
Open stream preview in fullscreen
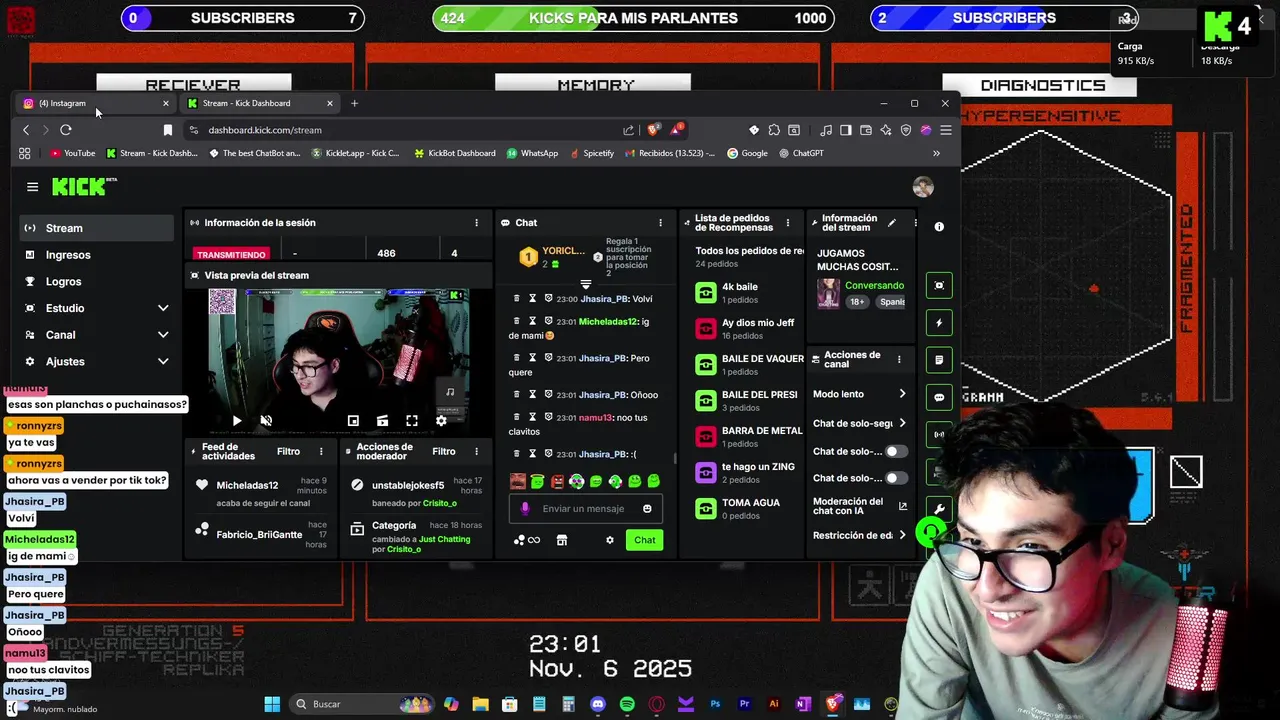point(411,421)
